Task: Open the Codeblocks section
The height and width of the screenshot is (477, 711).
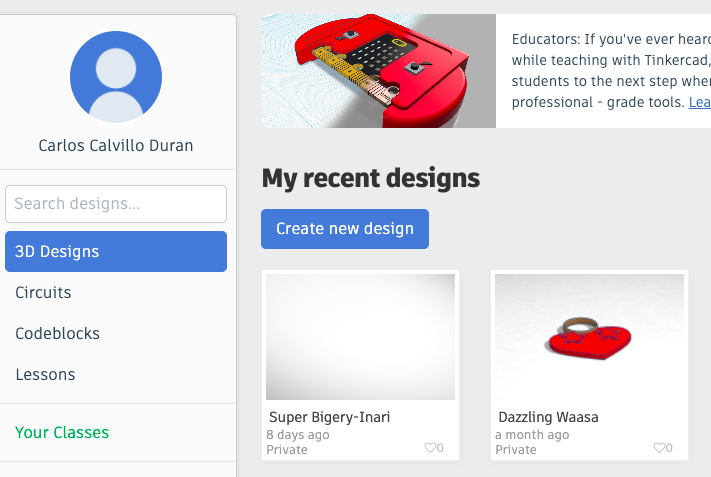Action: 57,334
